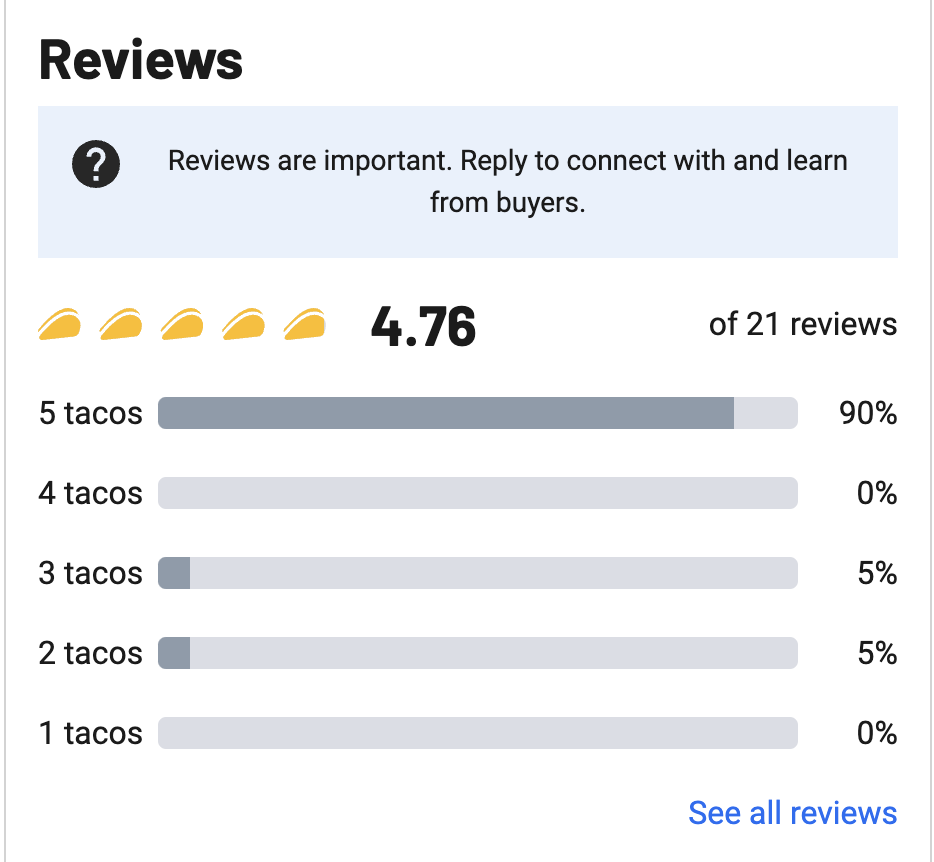
Task: Click the fifth taco rating icon
Action: tap(304, 324)
